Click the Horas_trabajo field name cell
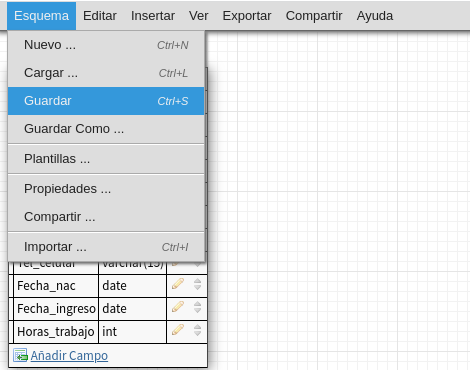Screen dimensions: 470x370 click(56, 332)
